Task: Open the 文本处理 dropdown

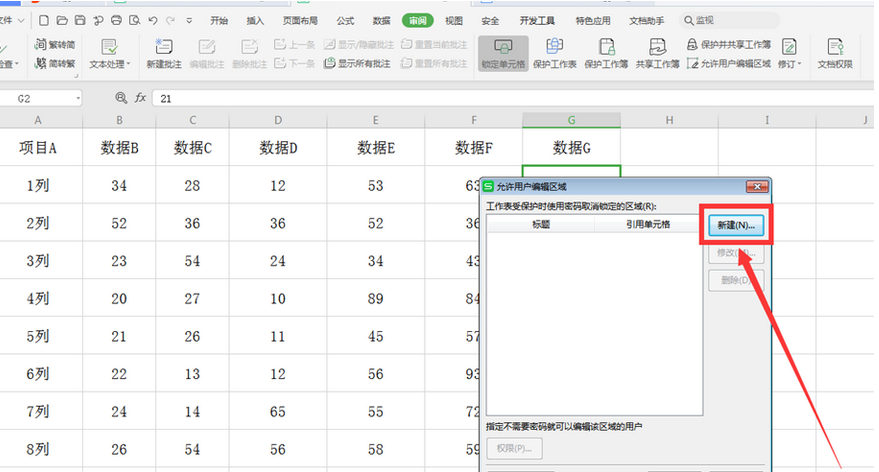Action: [x=109, y=54]
